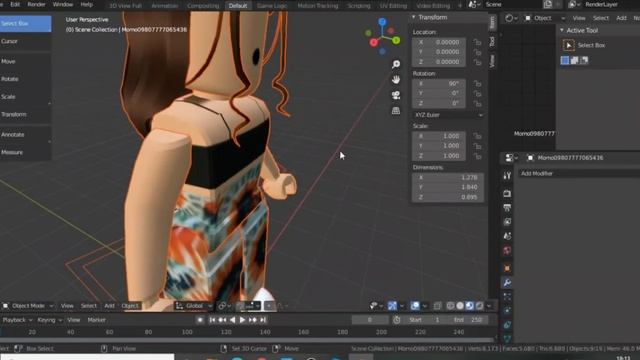This screenshot has height=360, width=640.
Task: Select the Annotate tool
Action: point(25,135)
